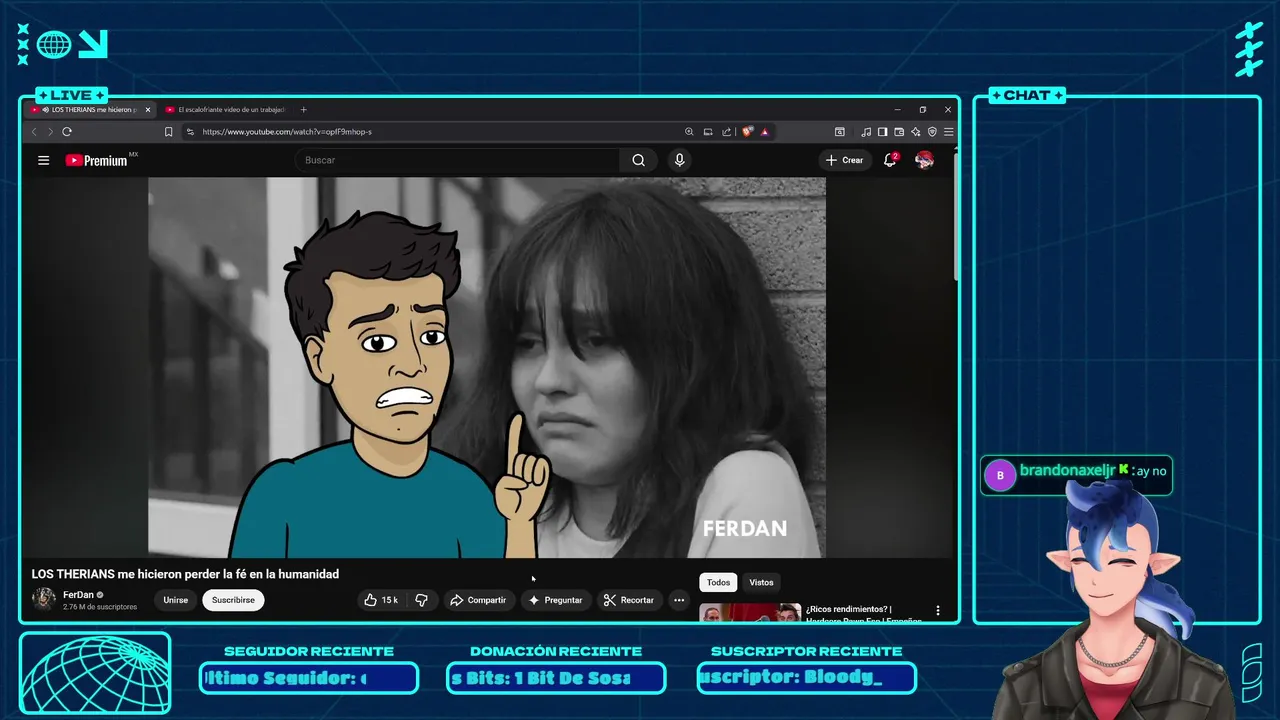Open Brave Shields lion icon

(x=747, y=131)
